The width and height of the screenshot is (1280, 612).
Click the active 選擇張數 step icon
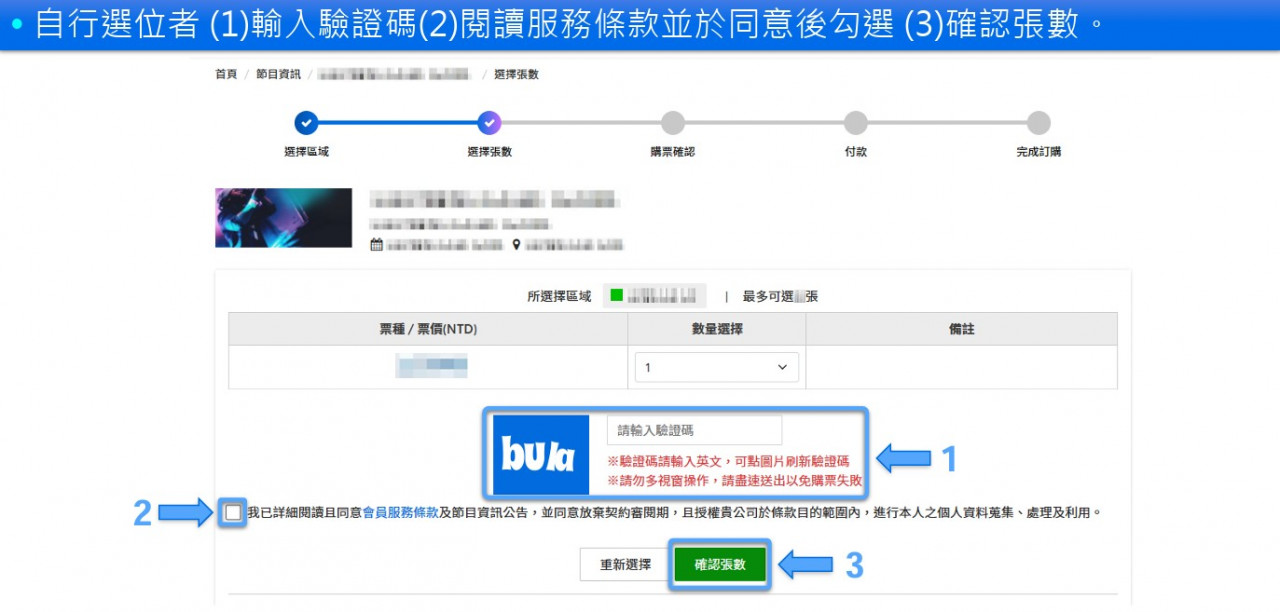click(488, 122)
